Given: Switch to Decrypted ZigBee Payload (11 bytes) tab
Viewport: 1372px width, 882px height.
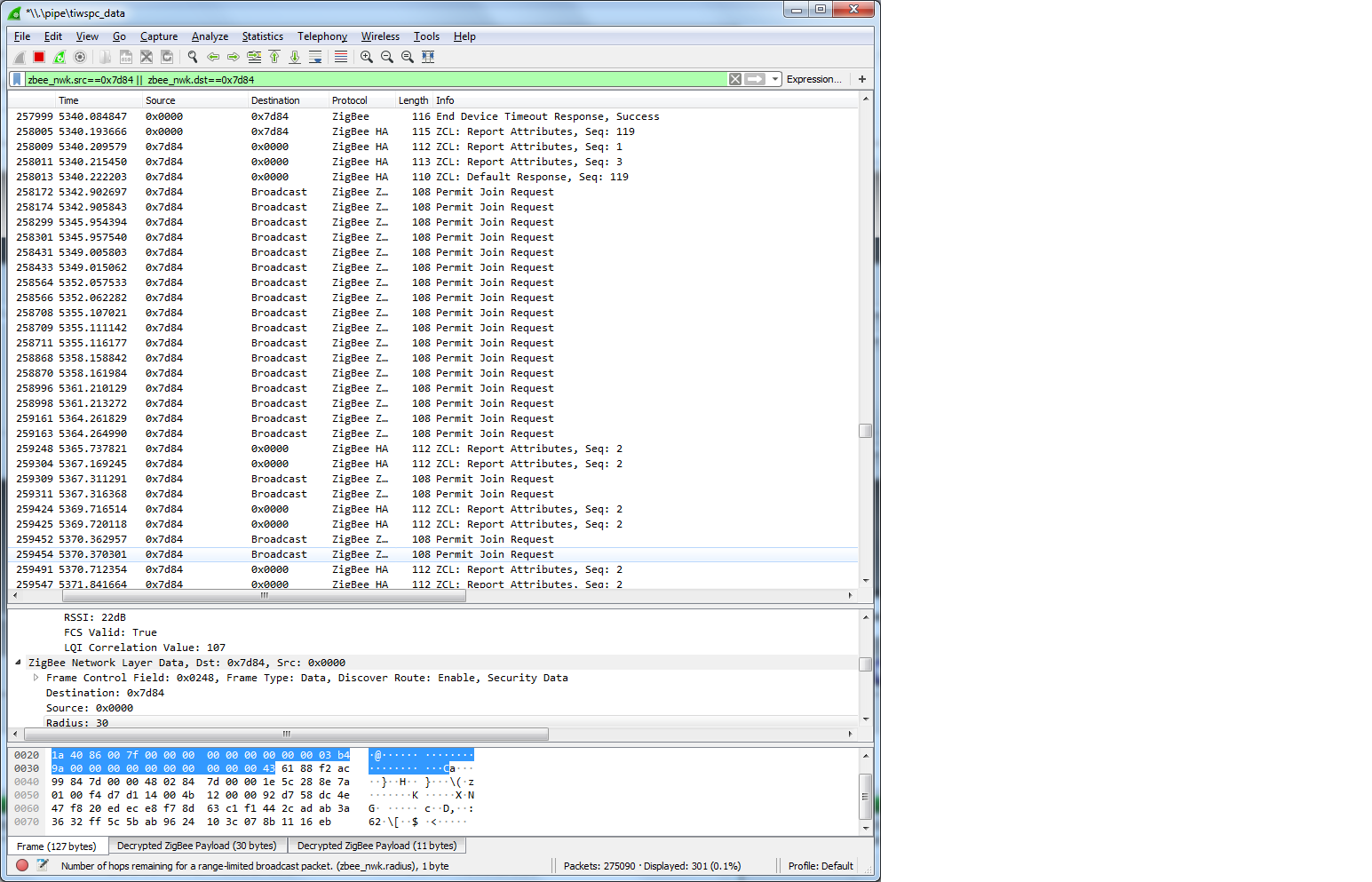Looking at the screenshot, I should (x=377, y=846).
